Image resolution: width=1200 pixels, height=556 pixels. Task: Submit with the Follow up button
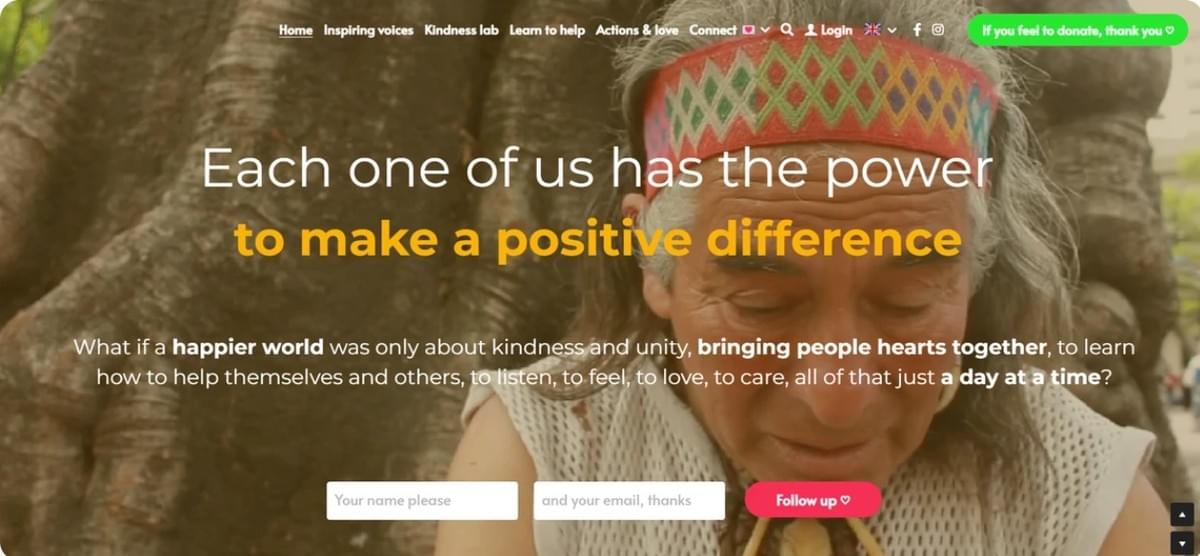pyautogui.click(x=813, y=500)
